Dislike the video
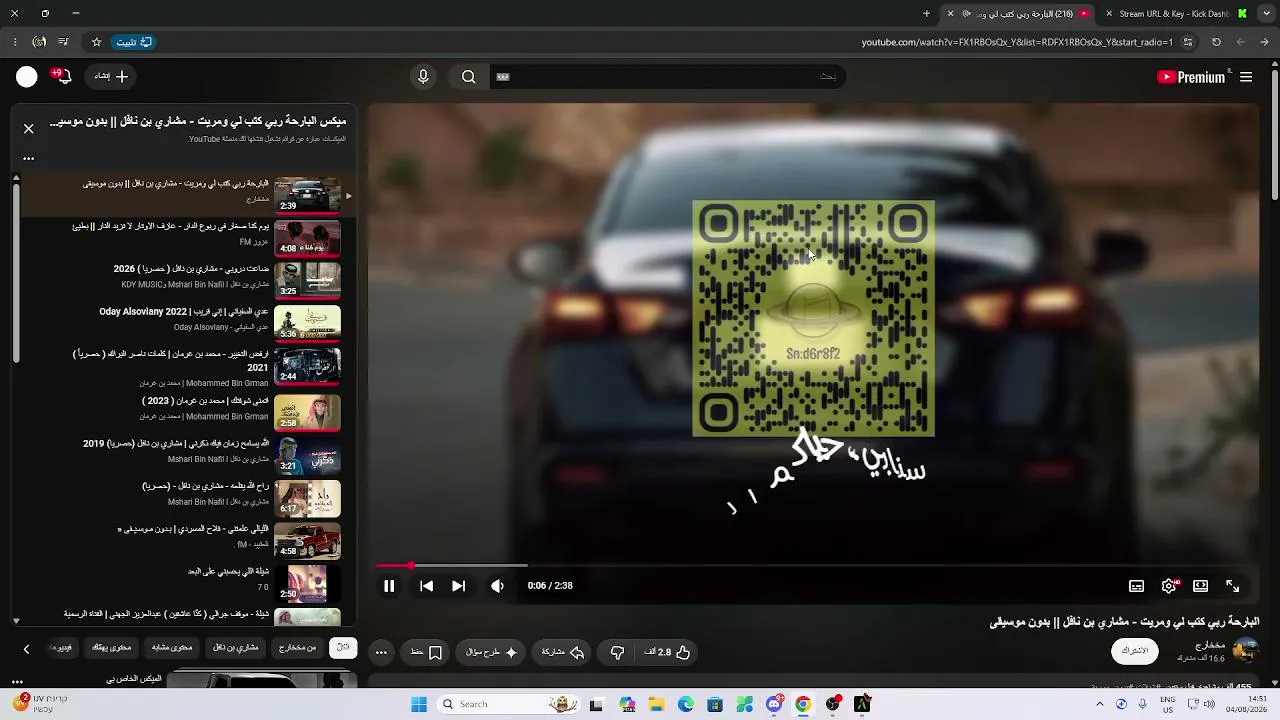Image resolution: width=1280 pixels, height=720 pixels. (617, 652)
